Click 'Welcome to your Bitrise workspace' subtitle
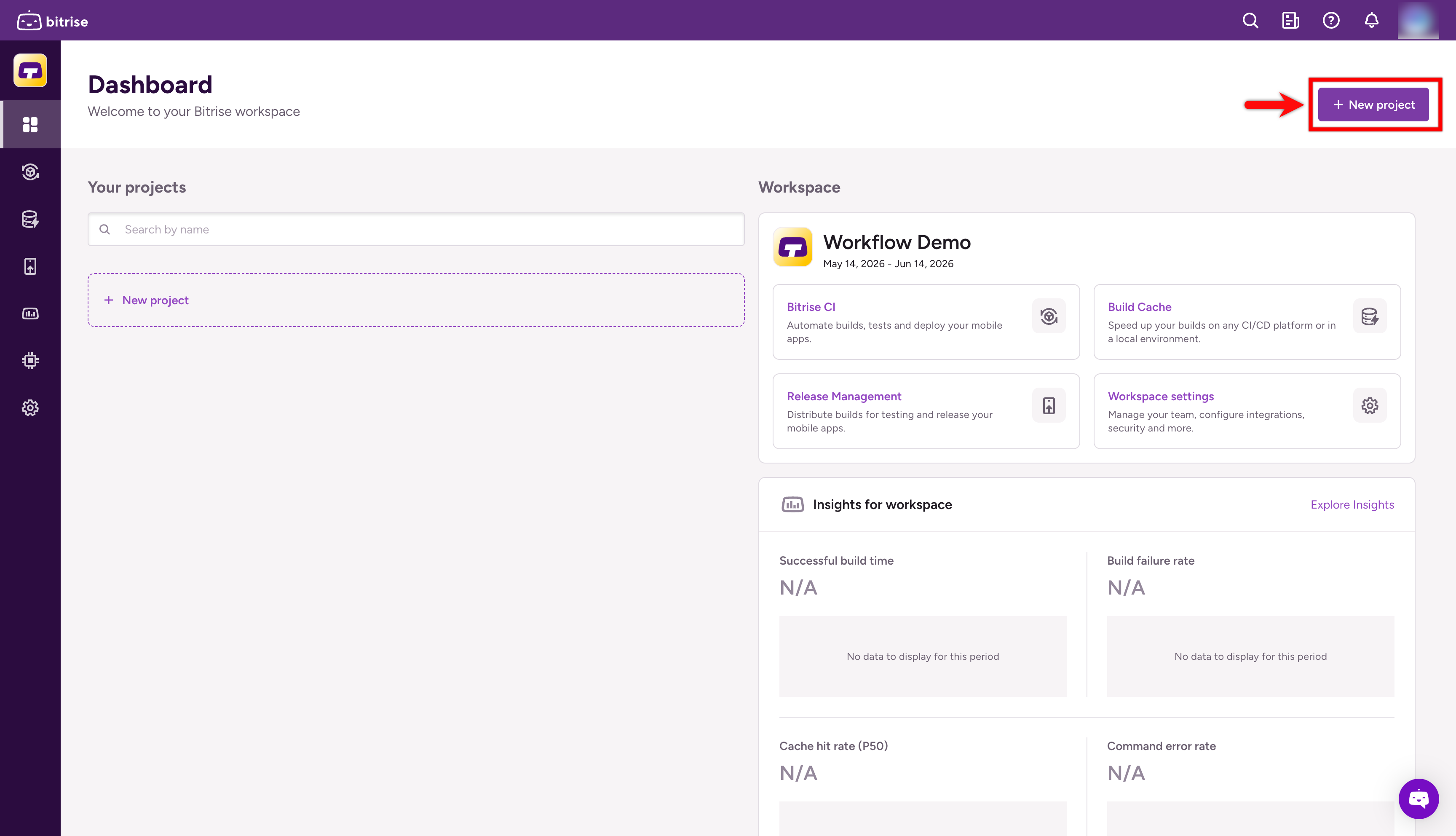 [x=193, y=111]
